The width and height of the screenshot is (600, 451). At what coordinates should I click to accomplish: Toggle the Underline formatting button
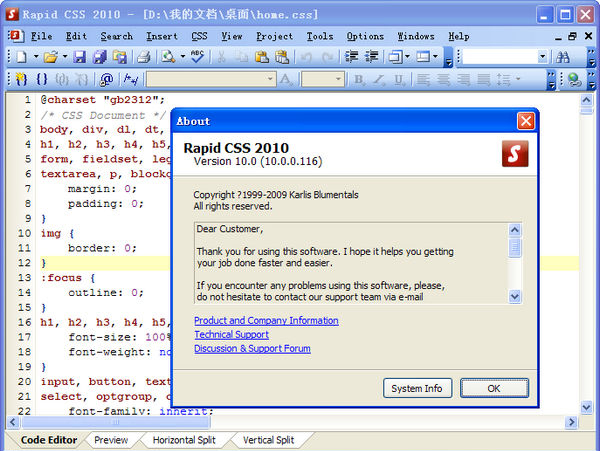(x=399, y=79)
